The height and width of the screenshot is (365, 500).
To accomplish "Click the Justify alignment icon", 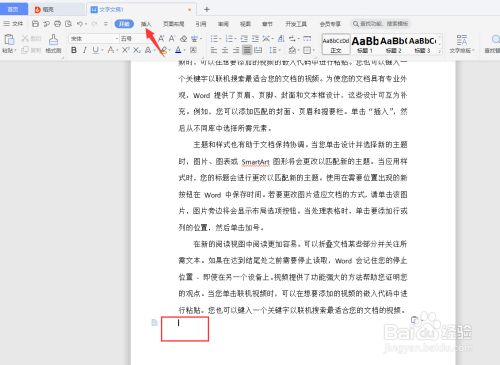I will (x=247, y=50).
